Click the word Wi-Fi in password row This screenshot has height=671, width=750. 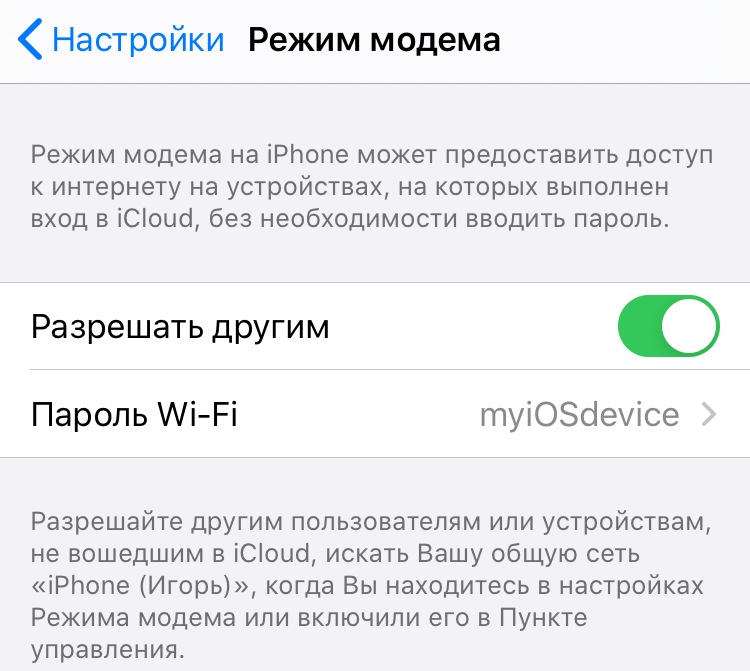click(x=197, y=414)
